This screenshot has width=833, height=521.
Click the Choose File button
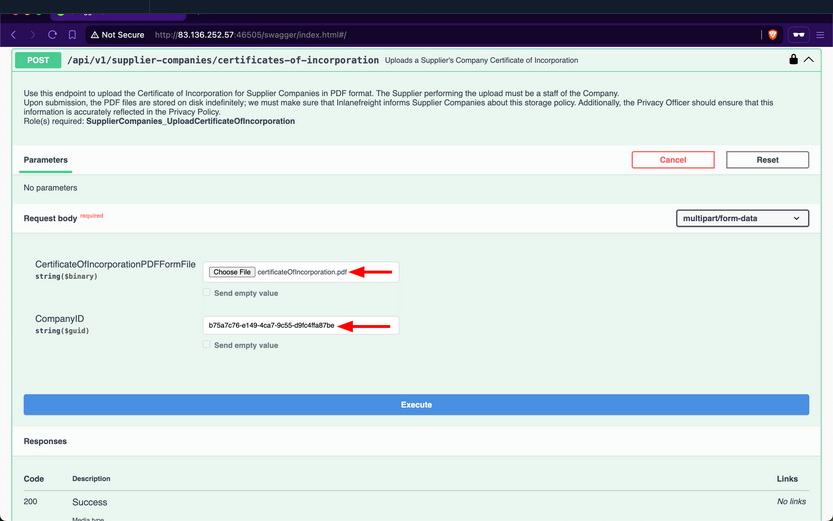click(232, 272)
